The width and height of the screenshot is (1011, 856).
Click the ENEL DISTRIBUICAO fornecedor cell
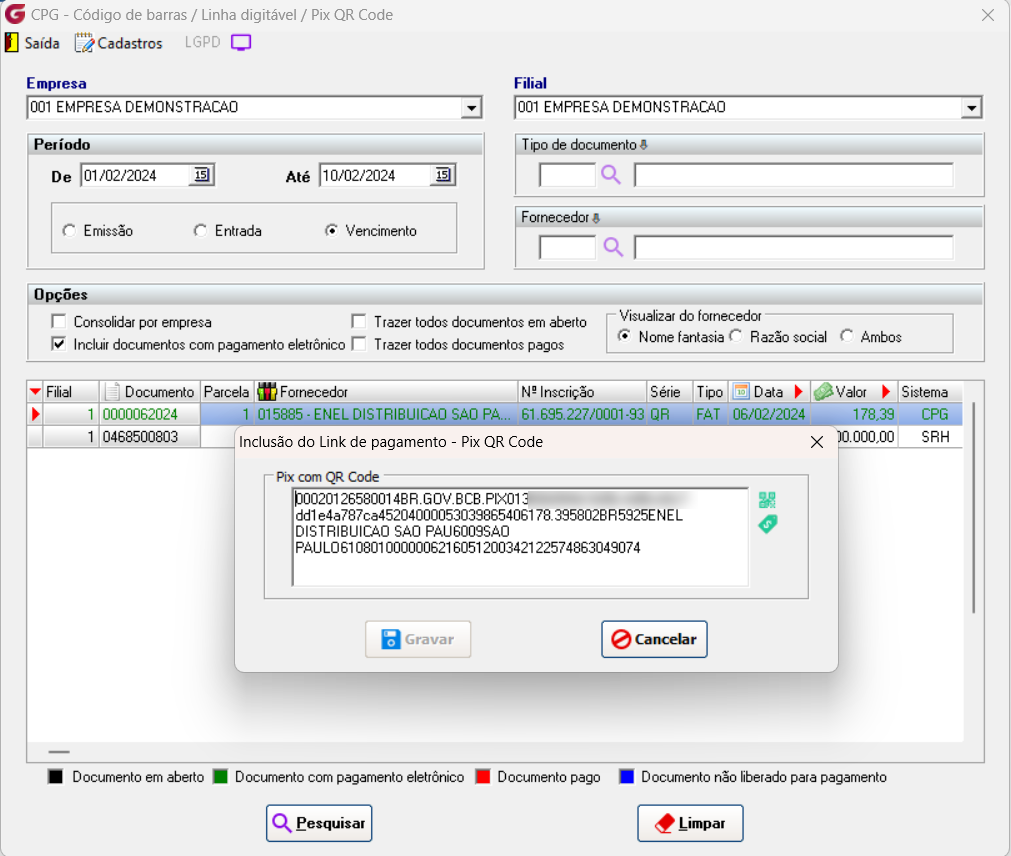[x=386, y=414]
